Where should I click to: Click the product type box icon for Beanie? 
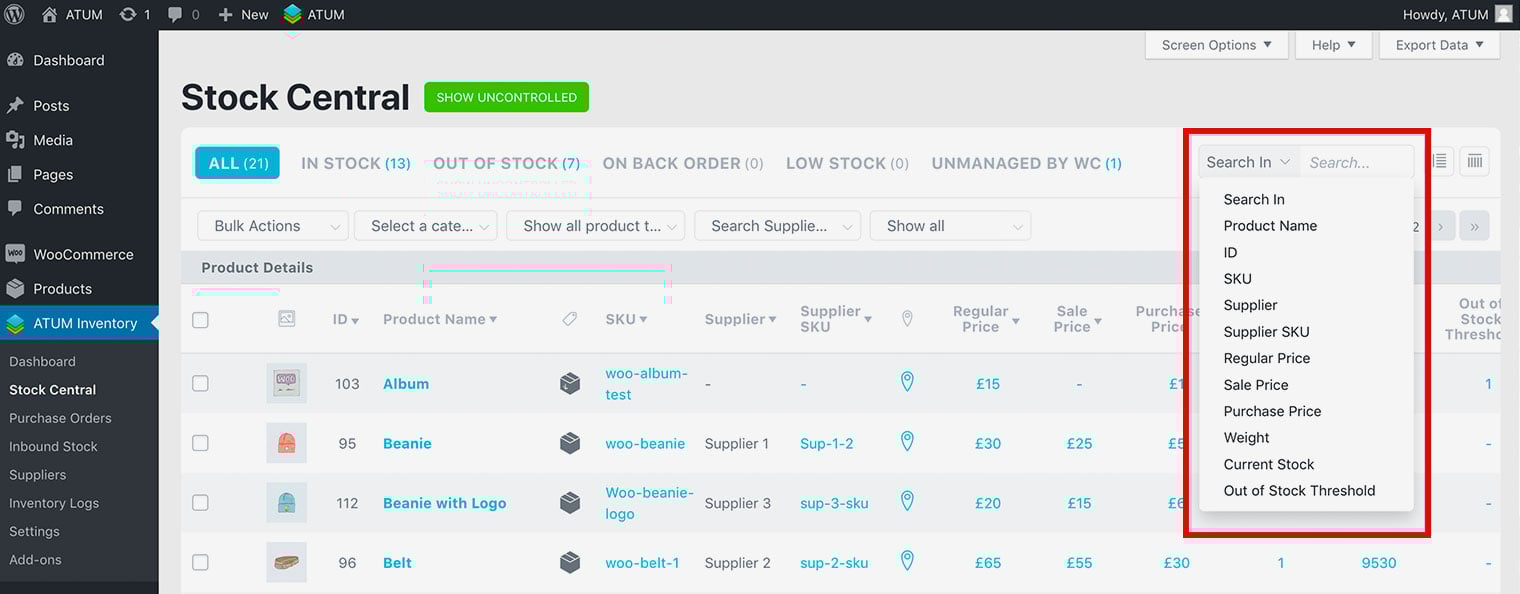point(570,443)
